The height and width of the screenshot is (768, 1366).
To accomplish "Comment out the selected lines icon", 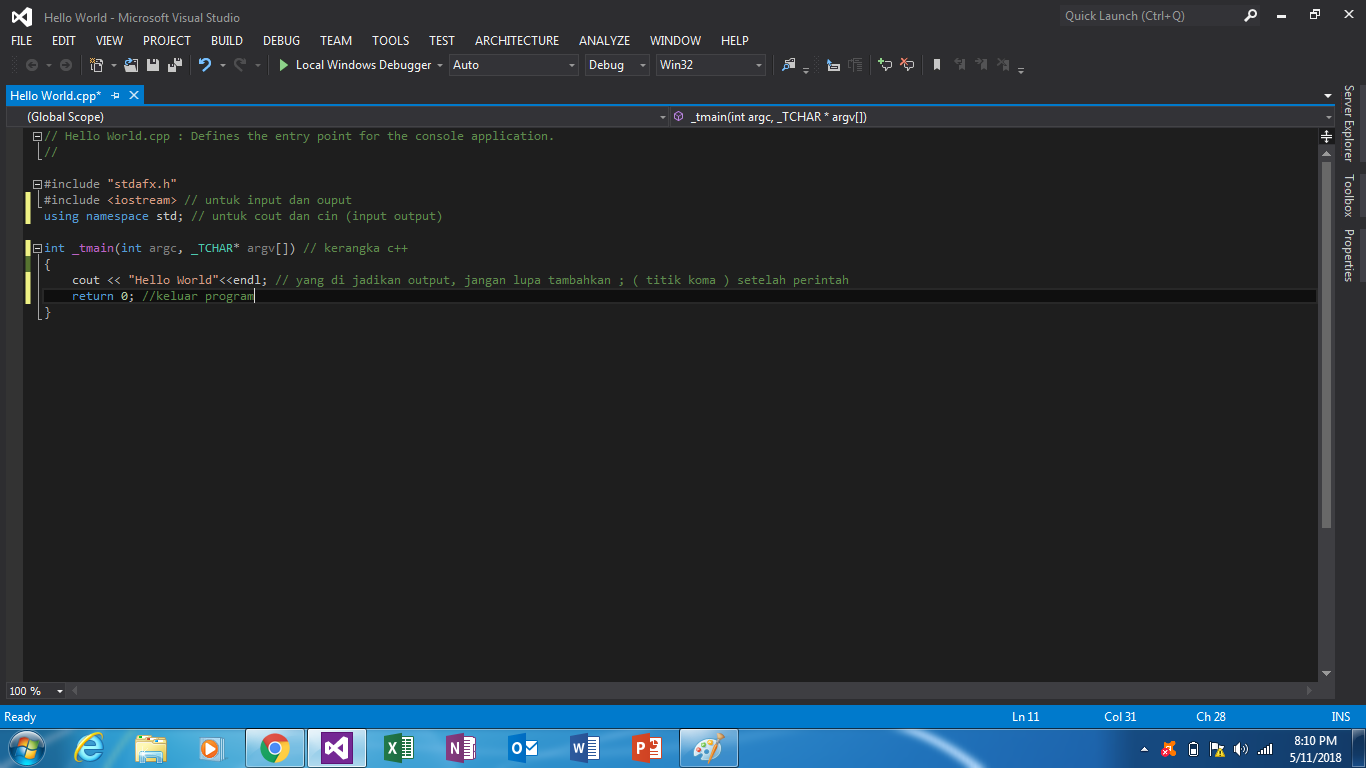I will [x=885, y=65].
